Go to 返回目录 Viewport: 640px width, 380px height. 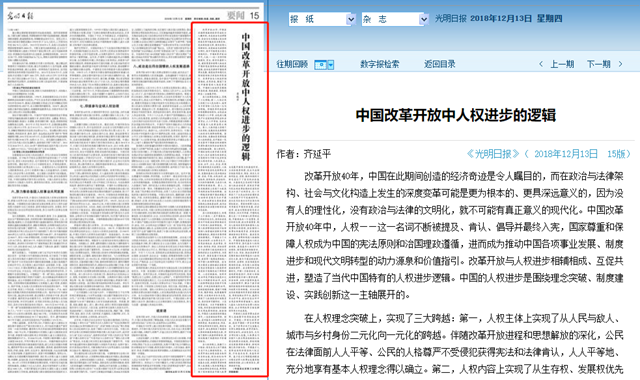[440, 64]
